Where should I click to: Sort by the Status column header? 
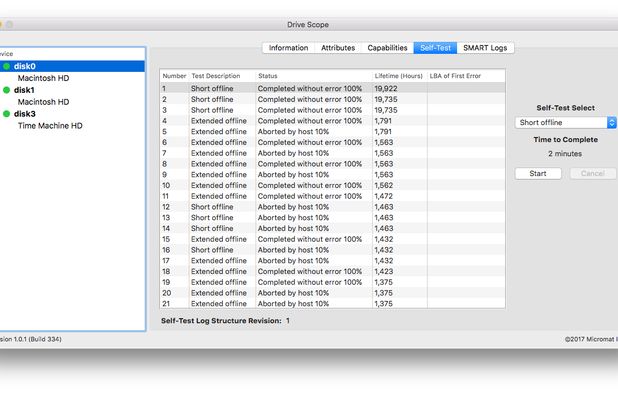pyautogui.click(x=314, y=76)
